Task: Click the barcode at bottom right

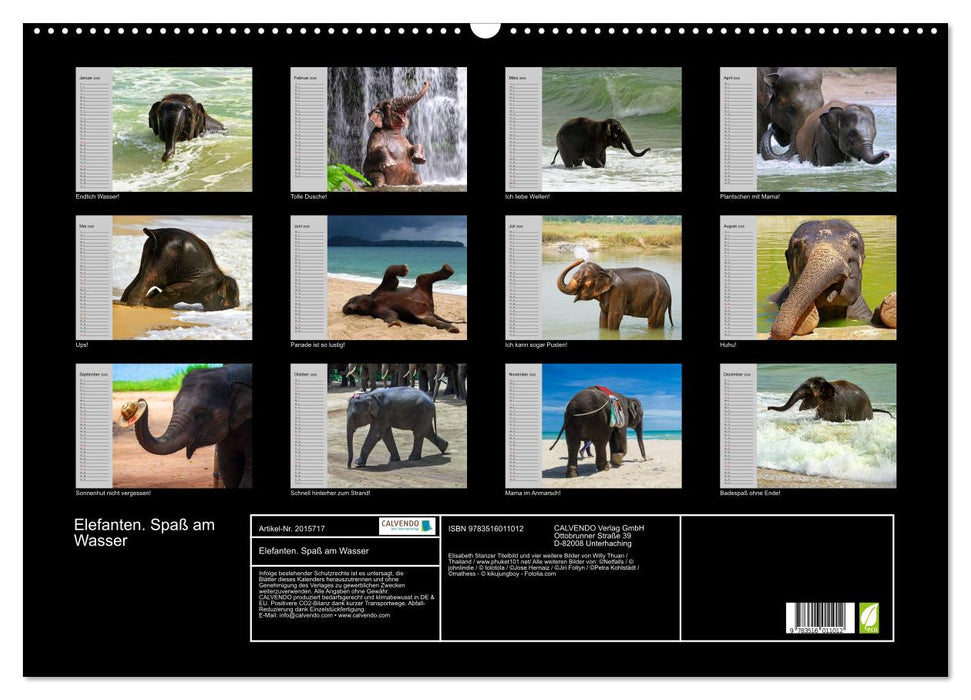Action: [x=820, y=618]
